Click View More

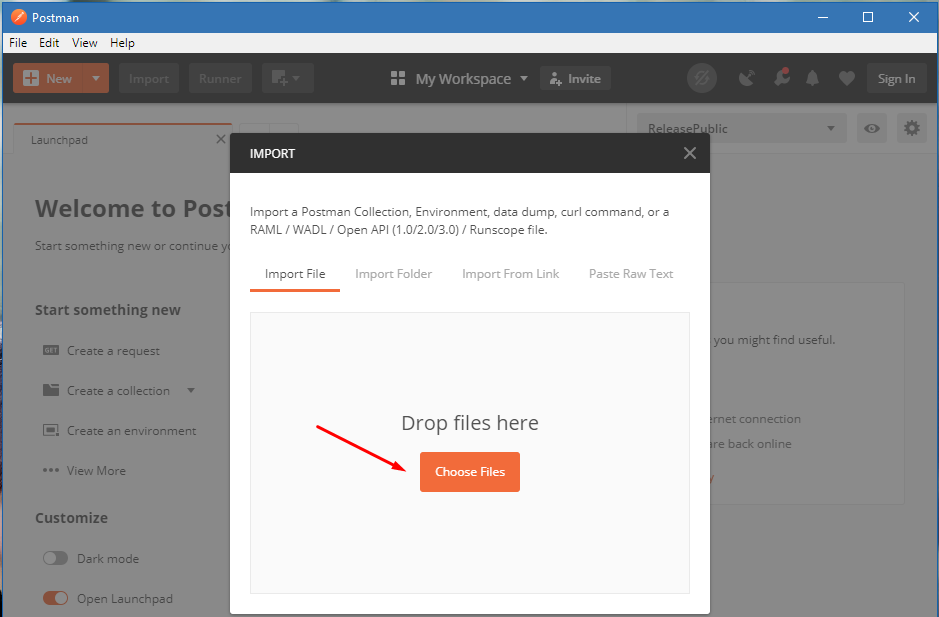point(96,471)
